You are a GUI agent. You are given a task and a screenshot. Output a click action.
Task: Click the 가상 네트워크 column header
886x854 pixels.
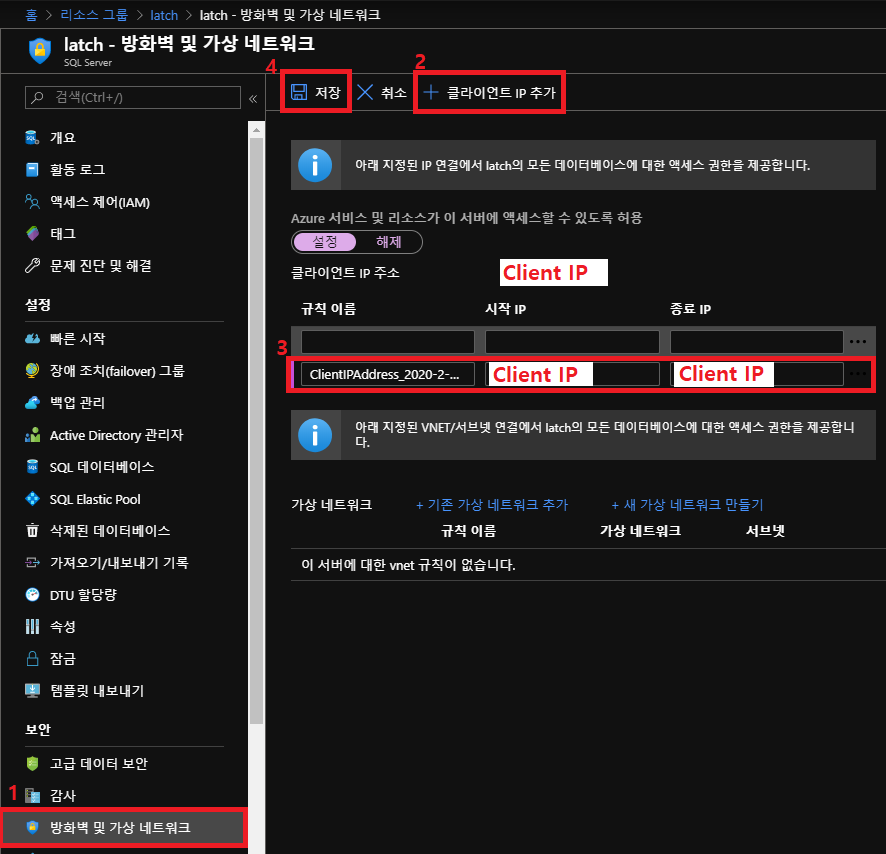pyautogui.click(x=640, y=531)
